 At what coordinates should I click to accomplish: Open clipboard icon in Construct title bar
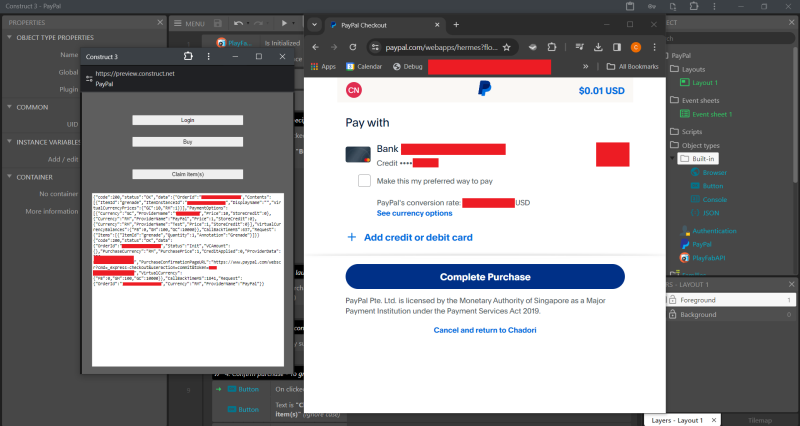630,6
